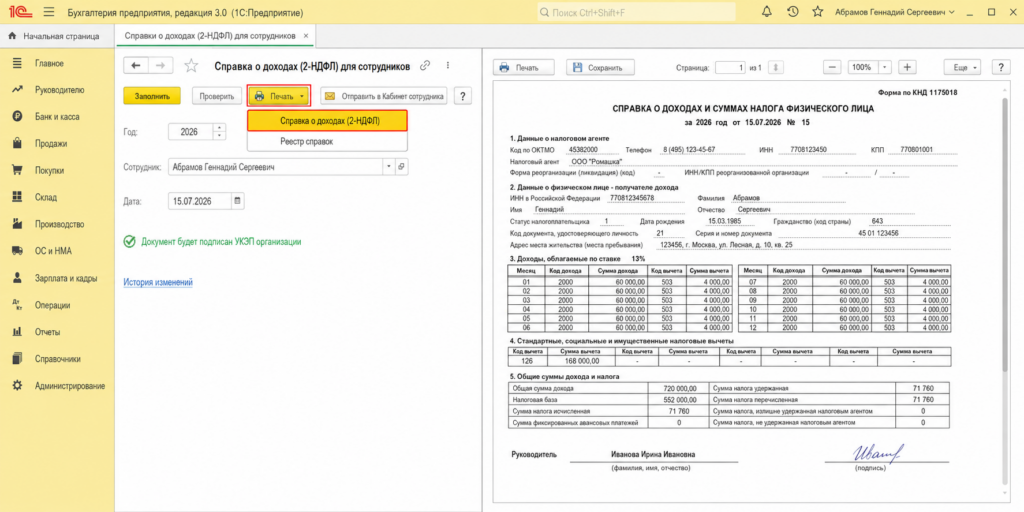Click Печать button in the preview toolbar
Image resolution: width=1024 pixels, height=512 pixels.
[x=524, y=67]
